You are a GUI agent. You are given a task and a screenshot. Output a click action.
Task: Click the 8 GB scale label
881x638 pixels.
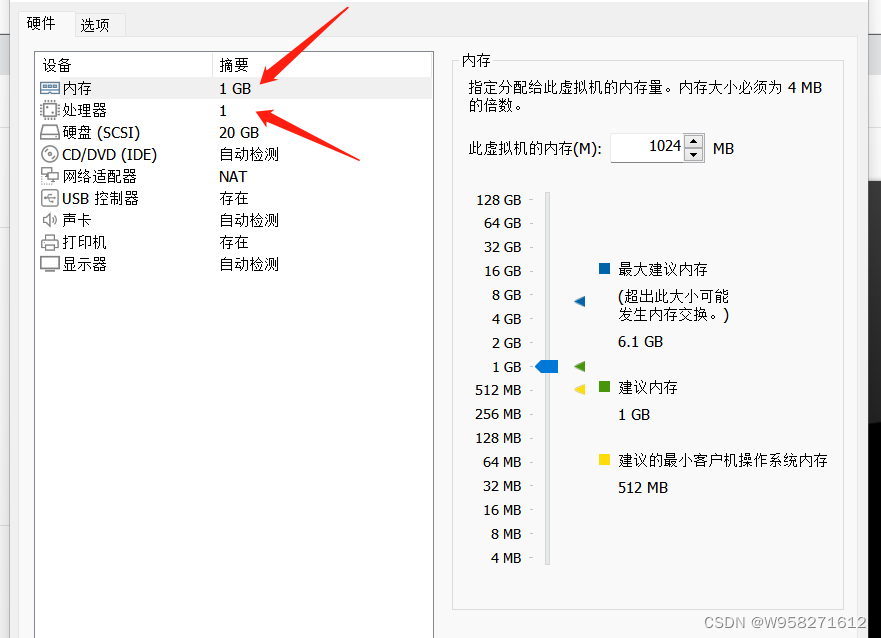(506, 295)
